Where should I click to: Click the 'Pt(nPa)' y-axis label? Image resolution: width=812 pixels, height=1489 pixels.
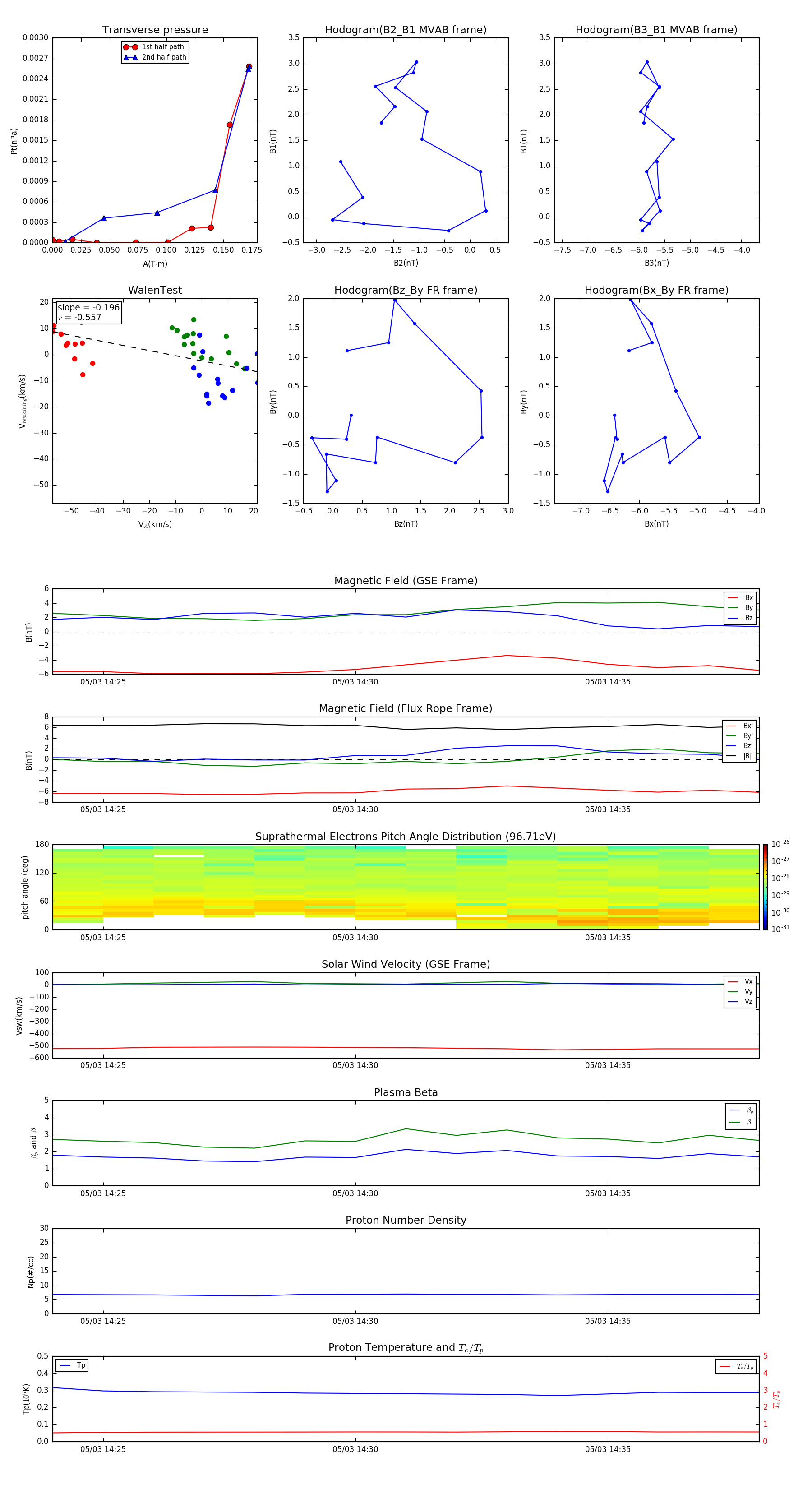coord(14,141)
